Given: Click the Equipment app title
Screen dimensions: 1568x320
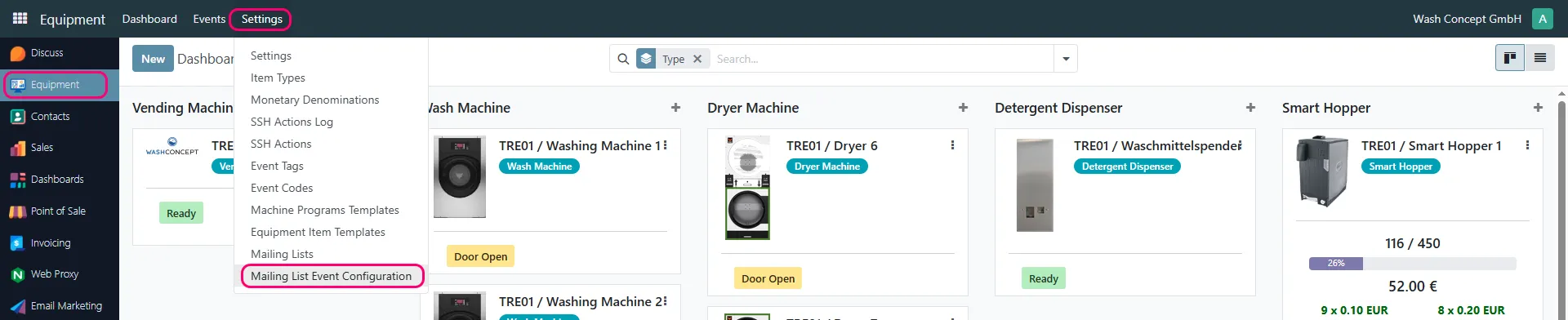Looking at the screenshot, I should [x=72, y=19].
